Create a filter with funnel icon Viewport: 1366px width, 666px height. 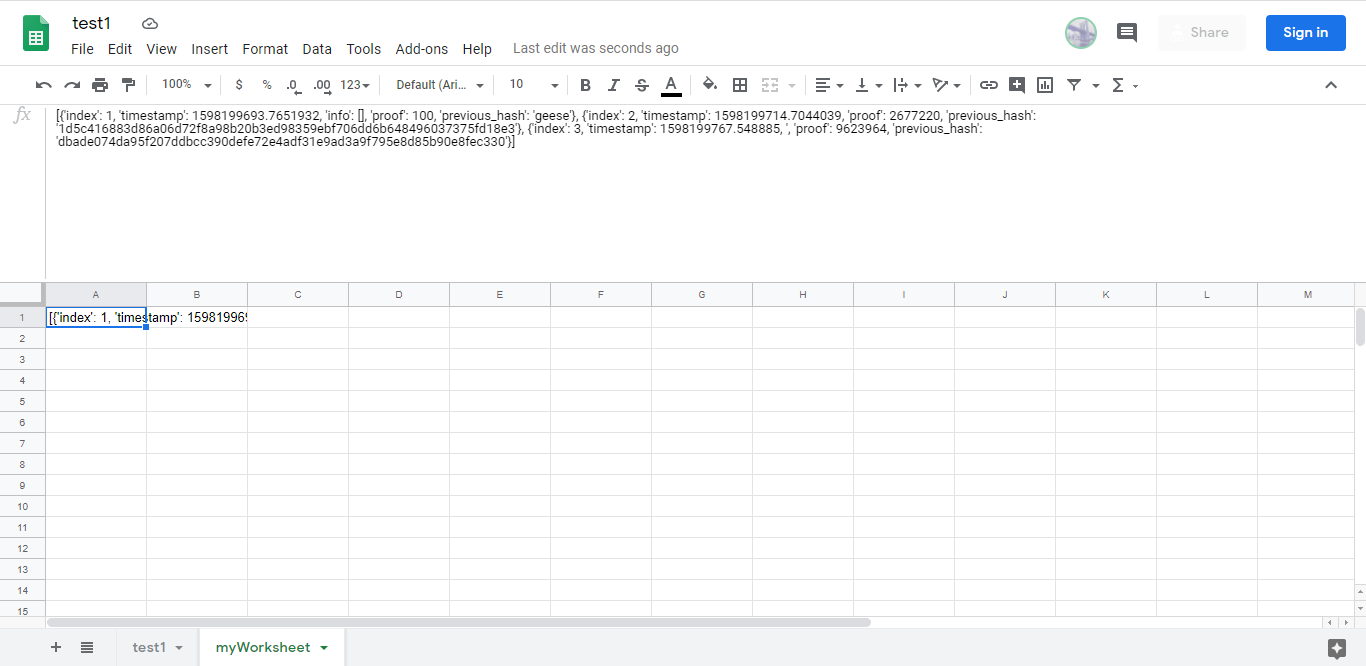coord(1074,85)
